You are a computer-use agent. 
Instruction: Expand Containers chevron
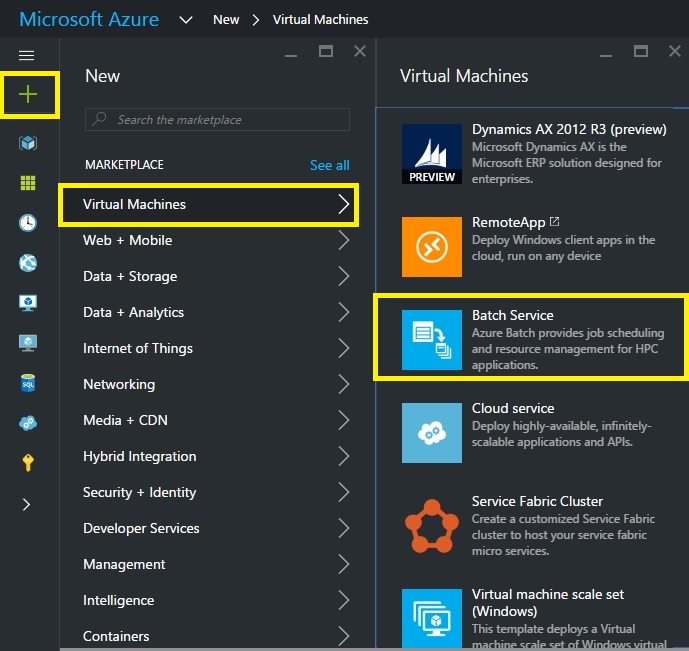point(344,636)
